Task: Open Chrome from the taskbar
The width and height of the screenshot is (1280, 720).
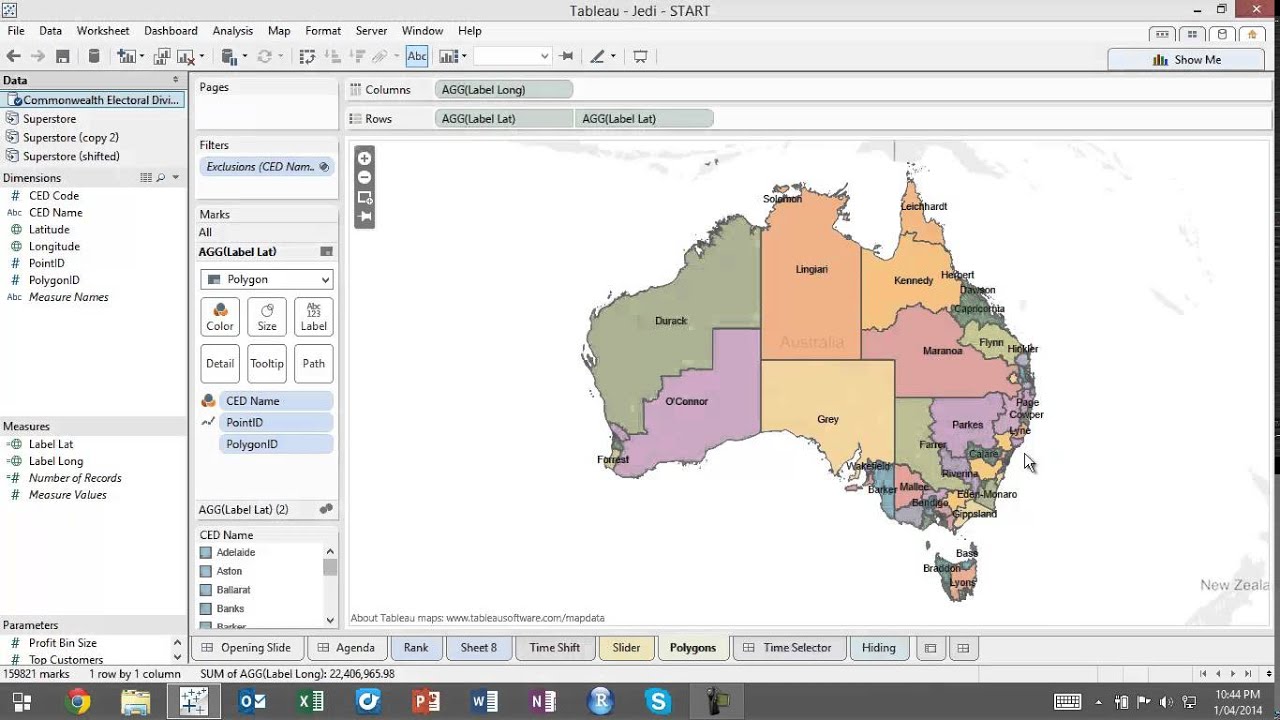Action: pos(78,702)
